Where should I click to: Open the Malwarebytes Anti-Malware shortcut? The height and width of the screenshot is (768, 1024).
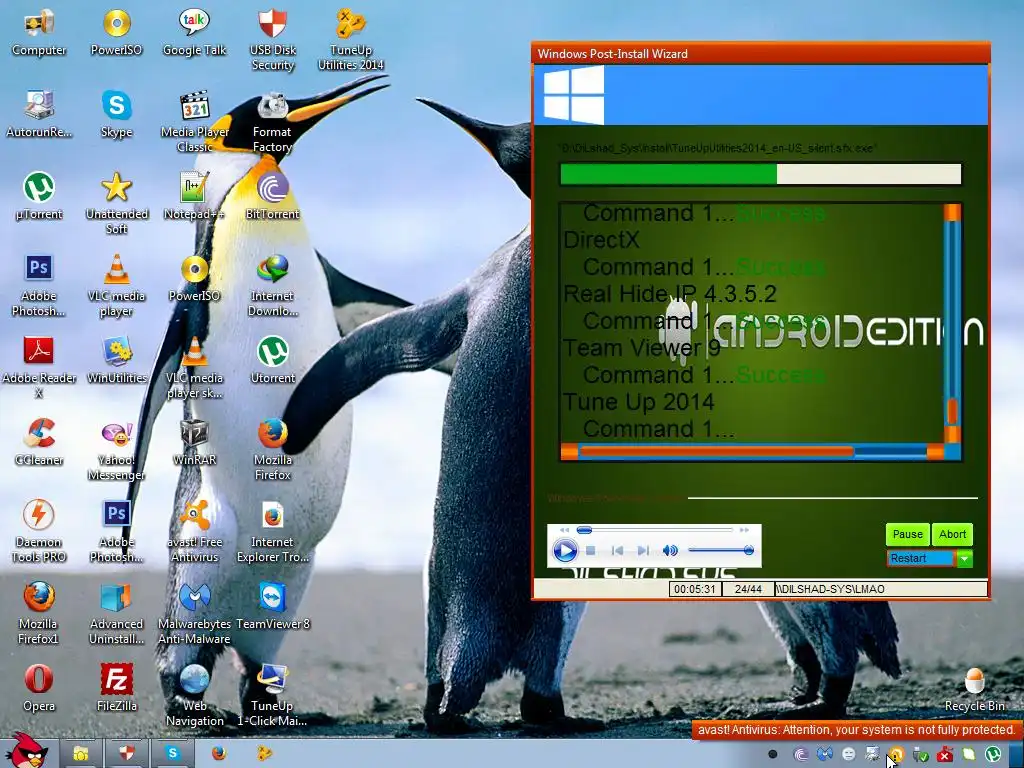click(194, 614)
